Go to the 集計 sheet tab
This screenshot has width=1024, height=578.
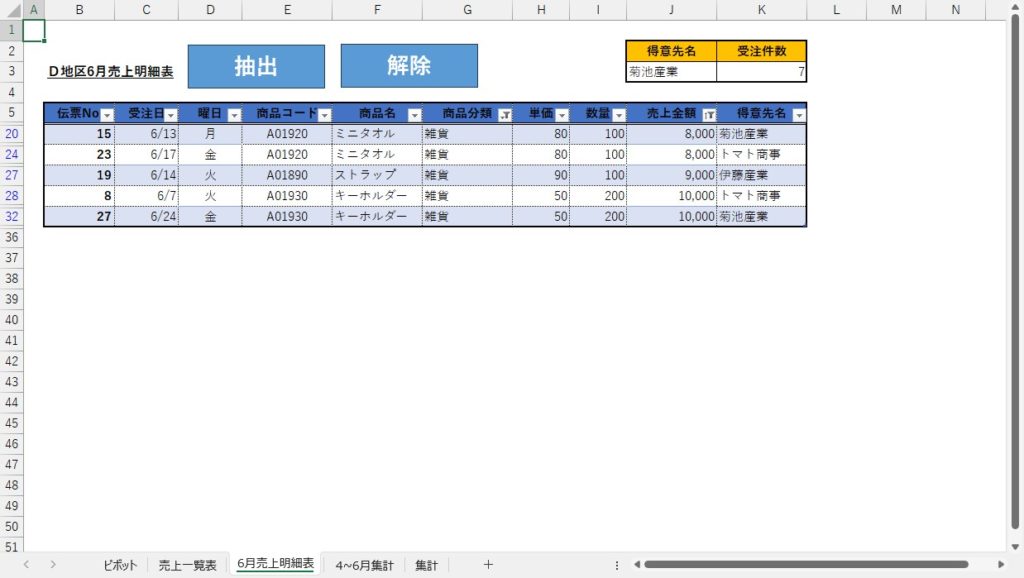(426, 565)
